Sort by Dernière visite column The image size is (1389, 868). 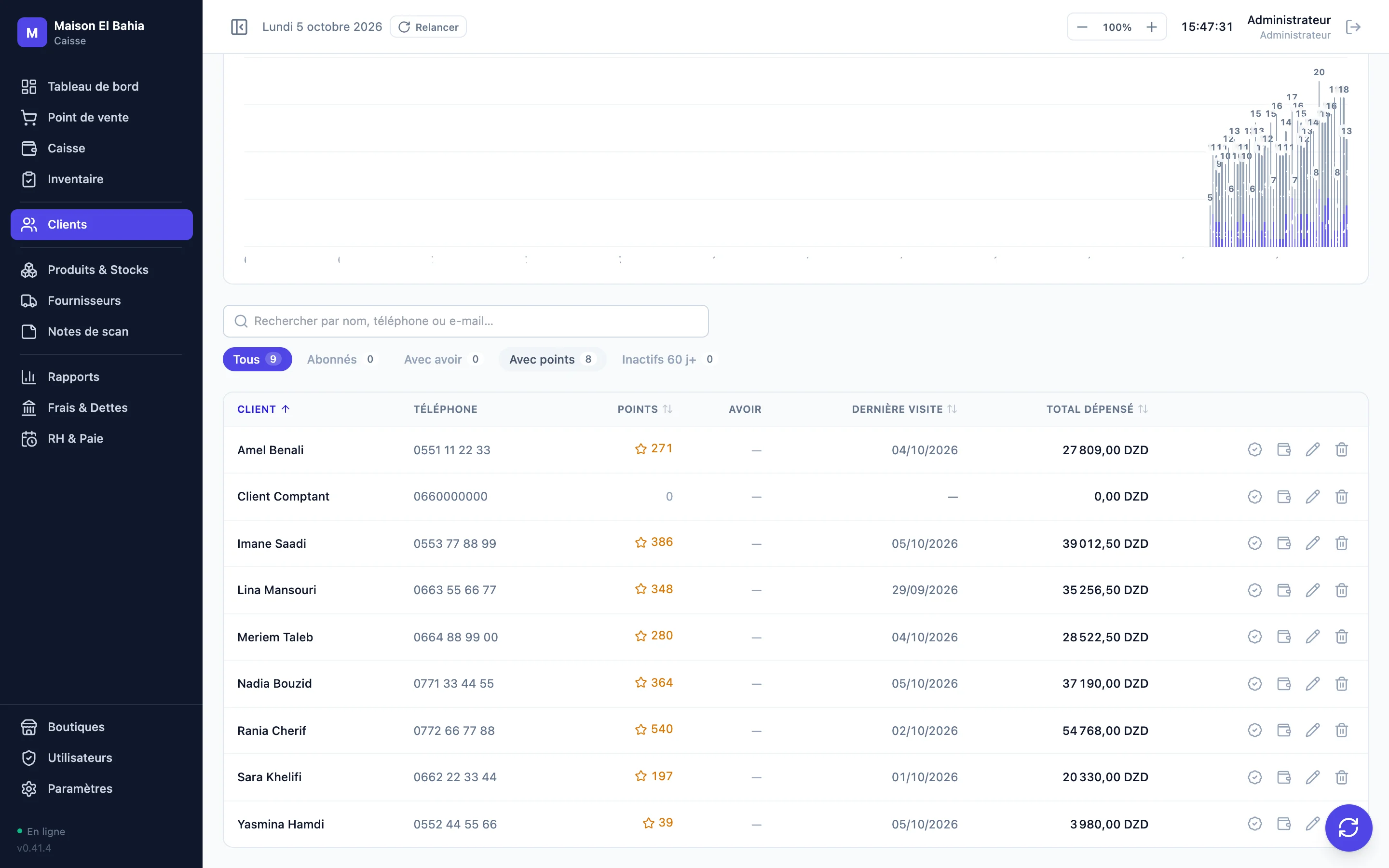click(x=904, y=409)
